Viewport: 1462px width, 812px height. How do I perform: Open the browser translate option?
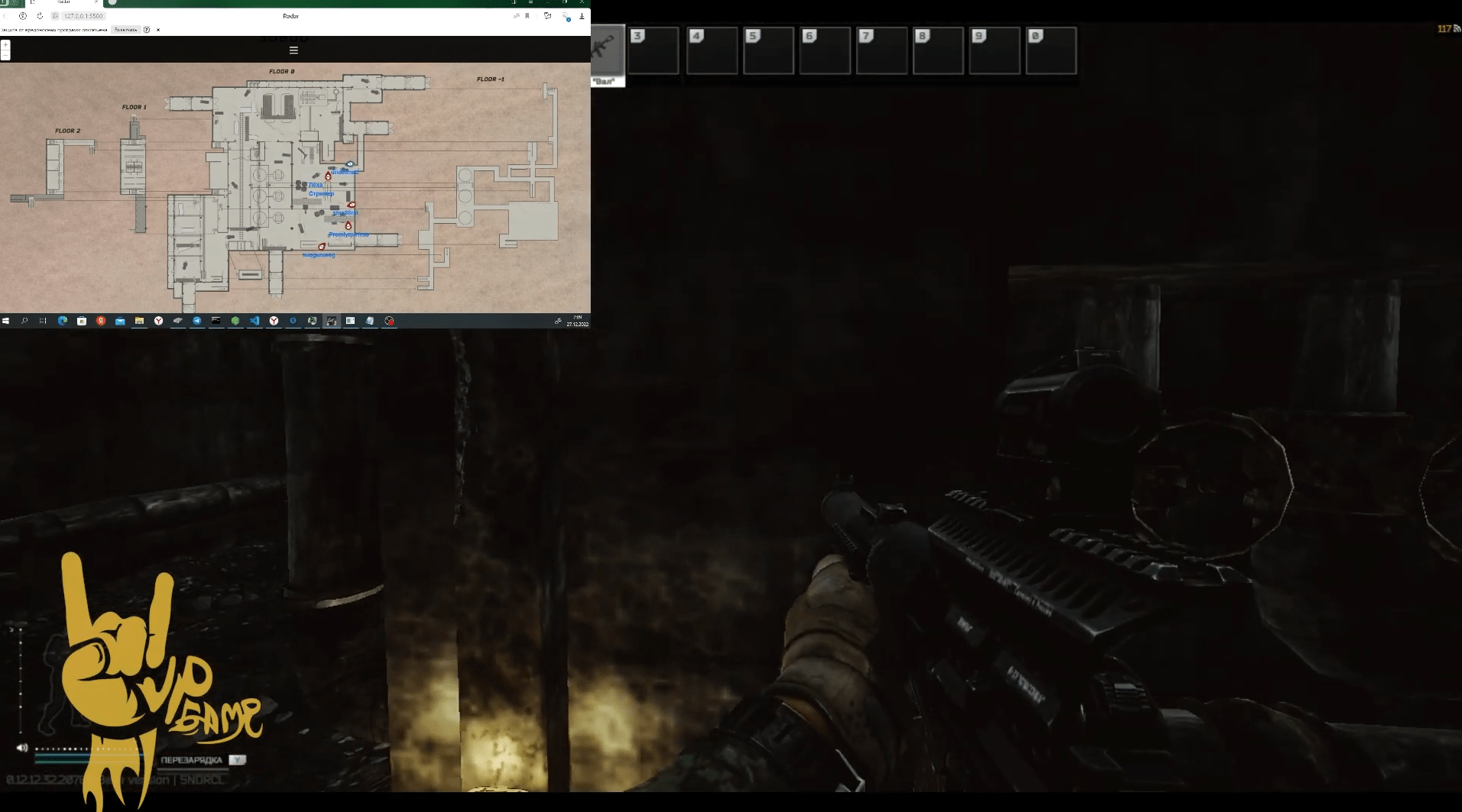click(x=517, y=16)
